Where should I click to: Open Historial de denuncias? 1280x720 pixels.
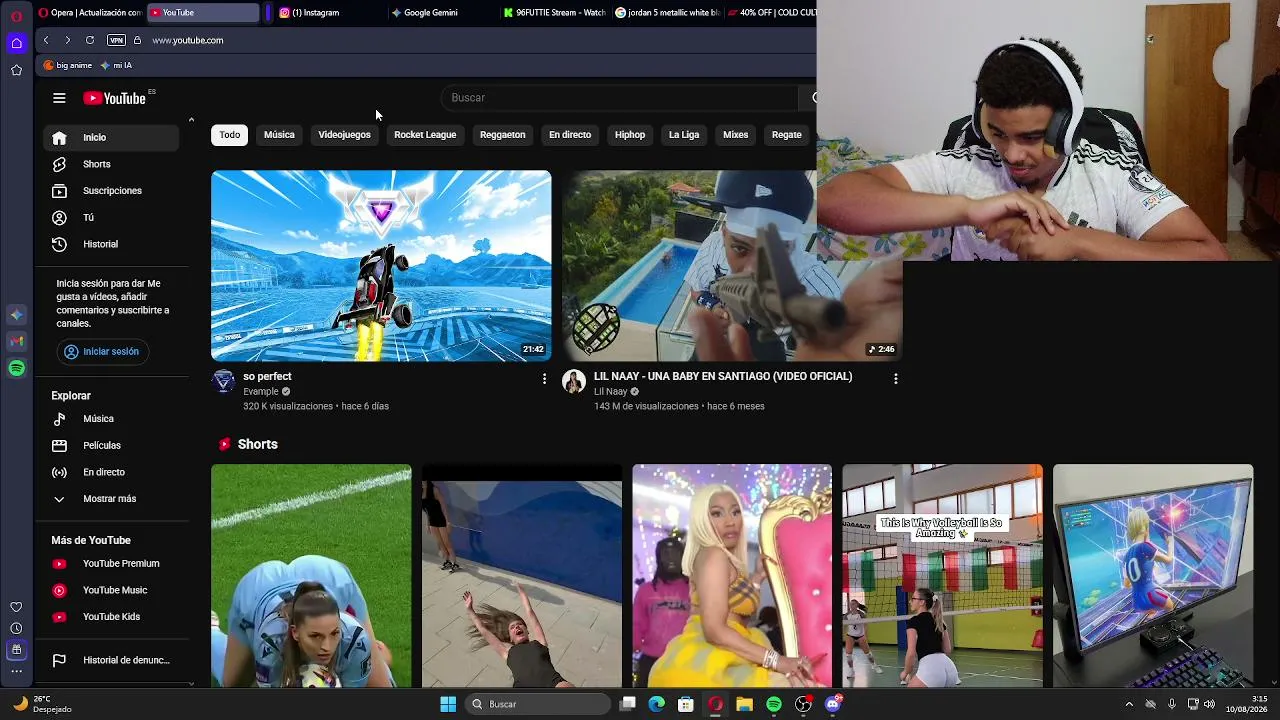coord(110,660)
